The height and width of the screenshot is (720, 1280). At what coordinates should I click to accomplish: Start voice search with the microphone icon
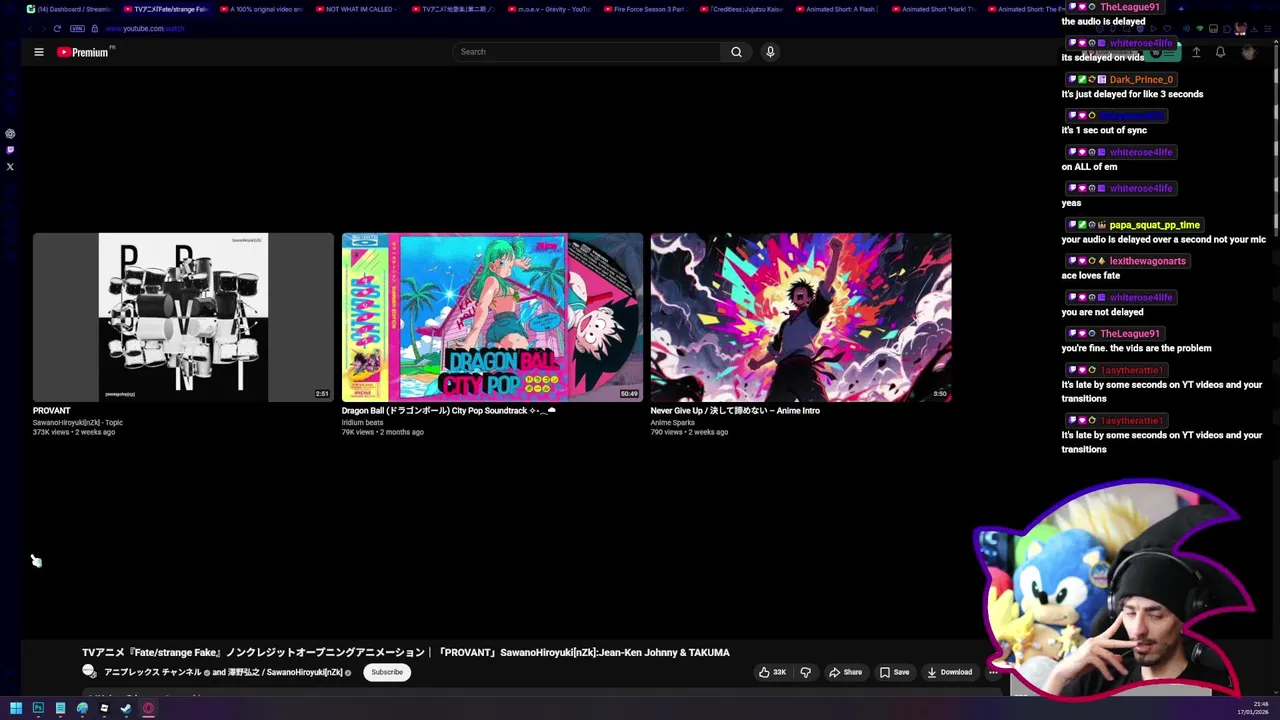click(770, 52)
